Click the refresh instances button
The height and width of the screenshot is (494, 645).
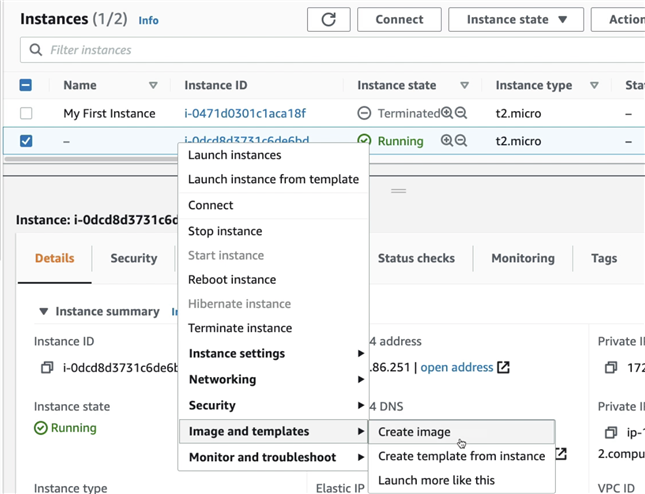[329, 19]
